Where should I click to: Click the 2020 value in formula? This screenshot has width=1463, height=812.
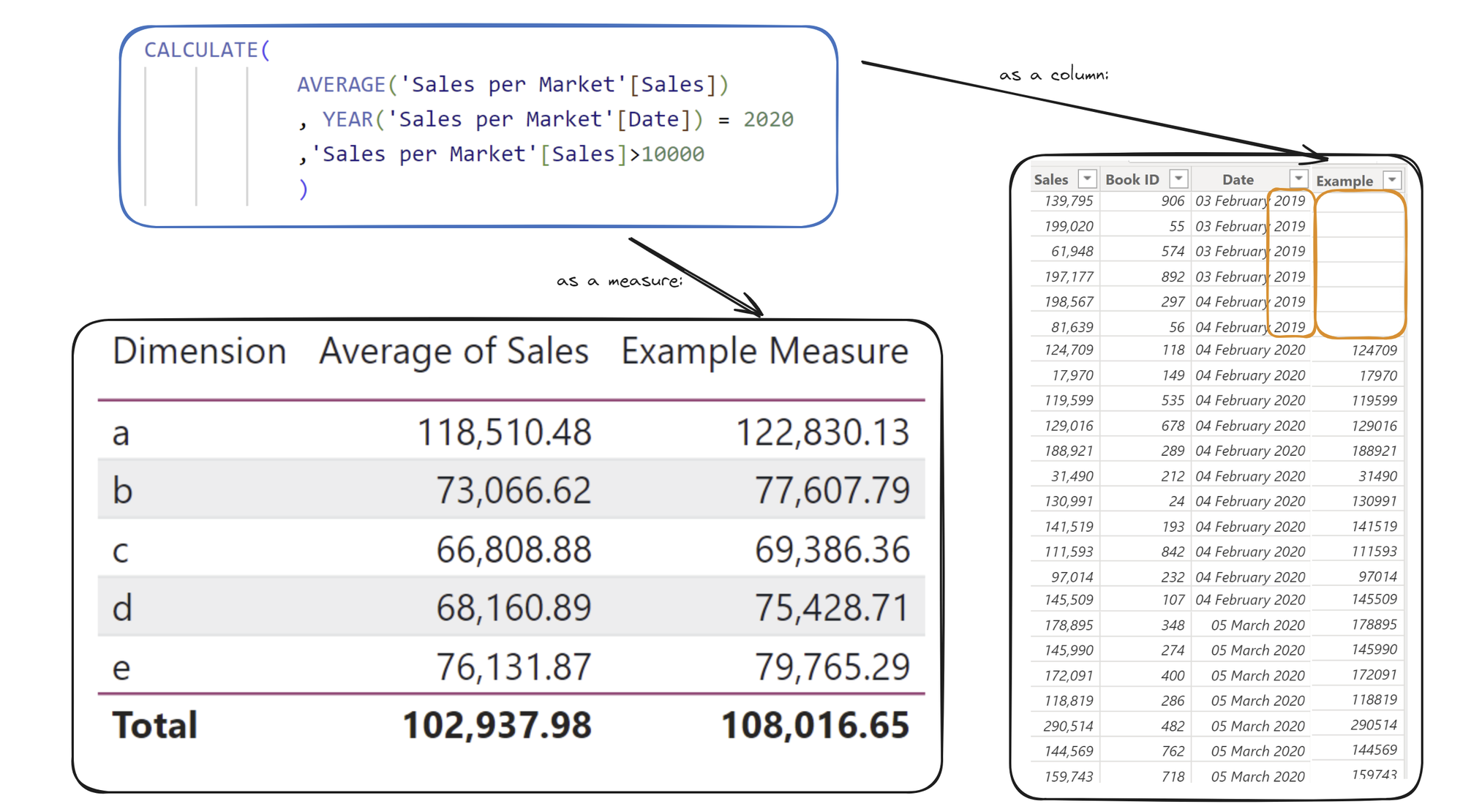[x=768, y=119]
